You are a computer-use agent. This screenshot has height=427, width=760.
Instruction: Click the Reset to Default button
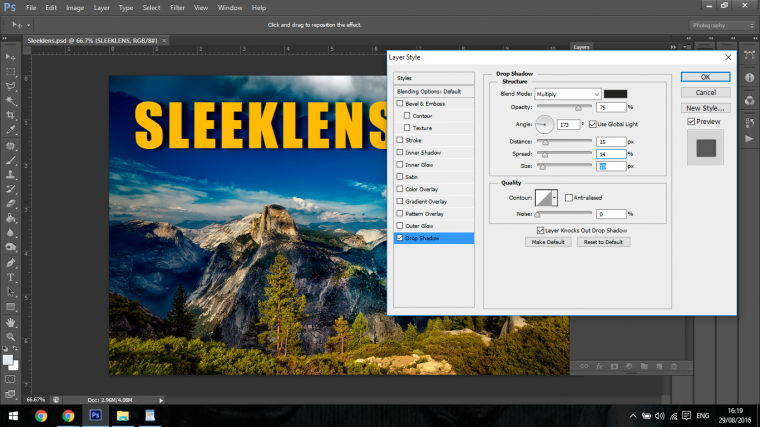coord(603,242)
